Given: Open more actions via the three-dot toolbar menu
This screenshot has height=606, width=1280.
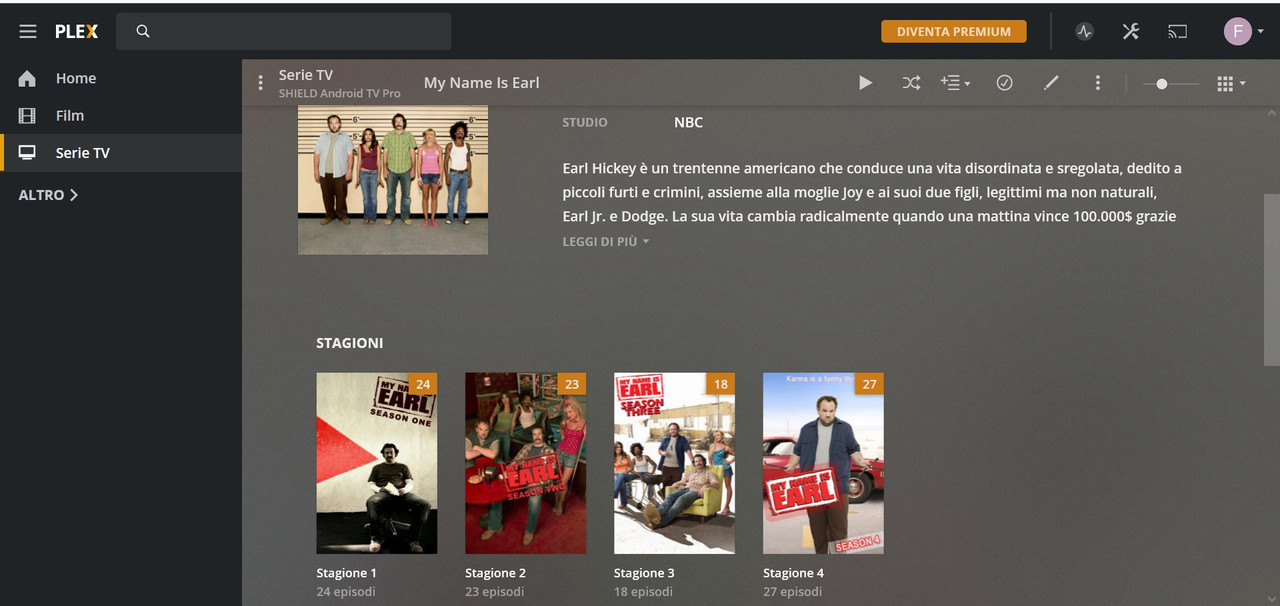Looking at the screenshot, I should pyautogui.click(x=1097, y=83).
